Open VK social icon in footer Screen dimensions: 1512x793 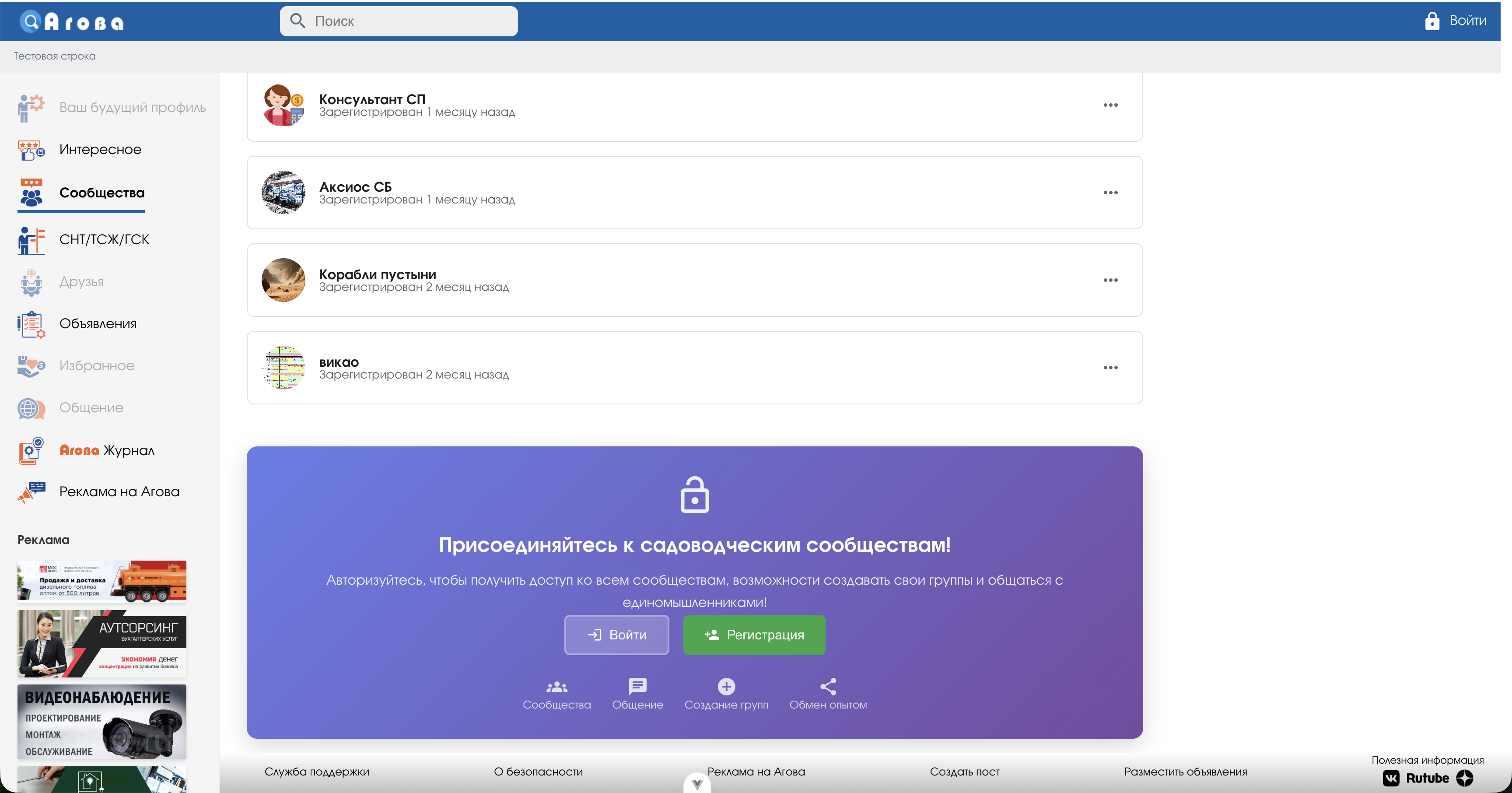click(x=1391, y=778)
